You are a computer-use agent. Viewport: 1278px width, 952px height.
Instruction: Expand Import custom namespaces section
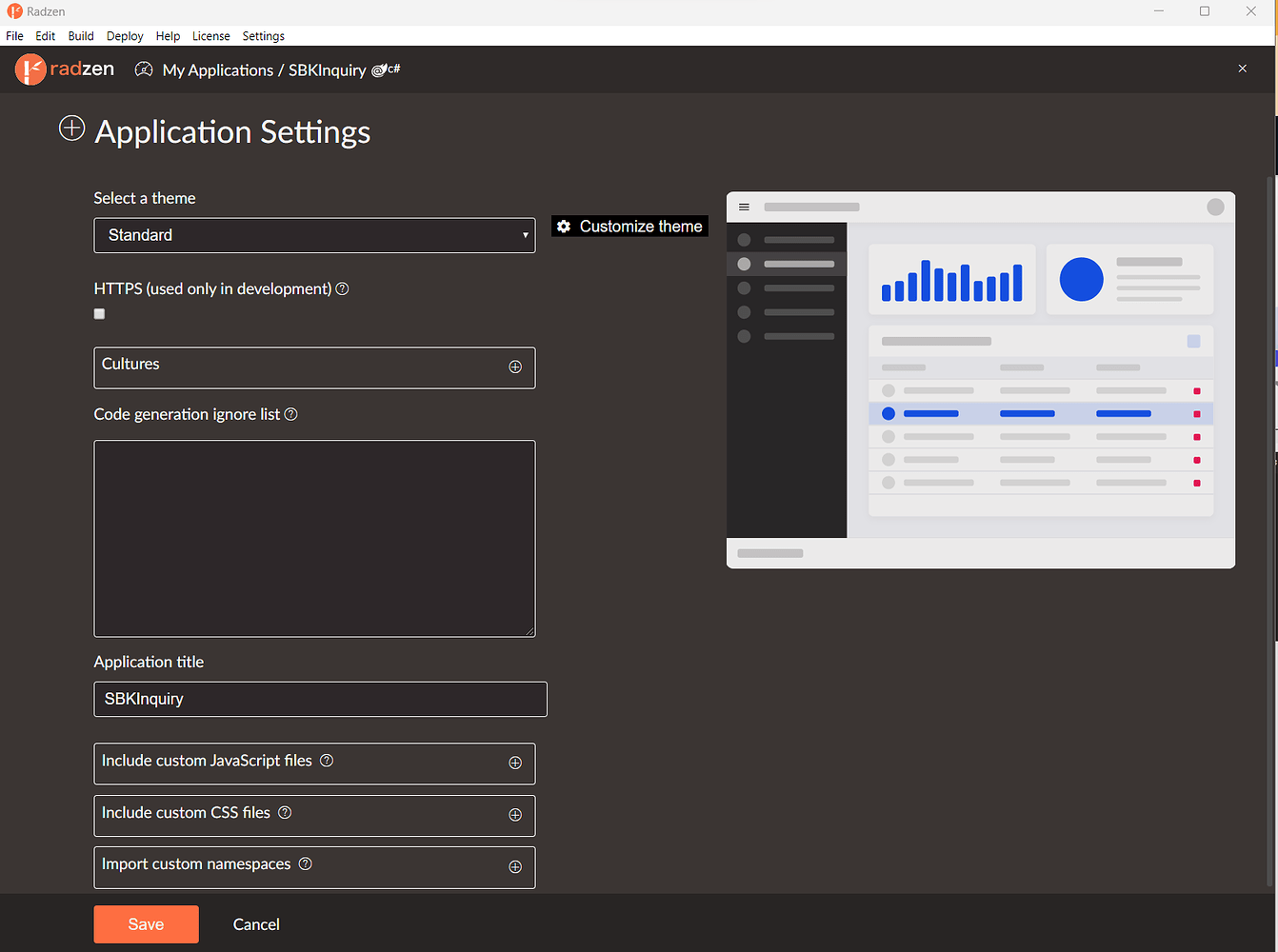click(515, 867)
